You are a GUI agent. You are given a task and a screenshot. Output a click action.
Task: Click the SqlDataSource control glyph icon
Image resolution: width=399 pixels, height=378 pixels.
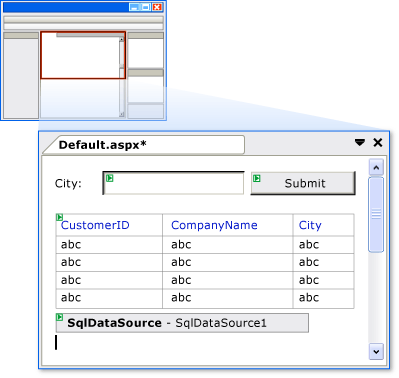coord(59,317)
